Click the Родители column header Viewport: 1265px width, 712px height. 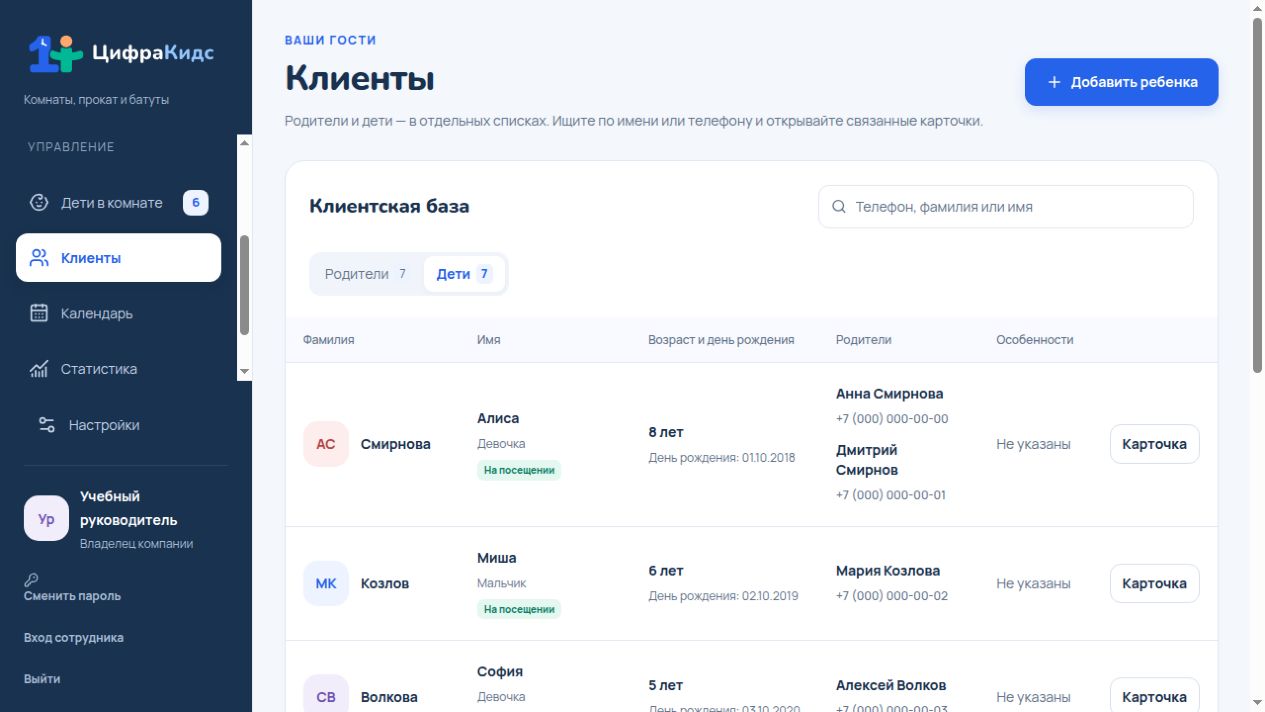[x=863, y=340]
